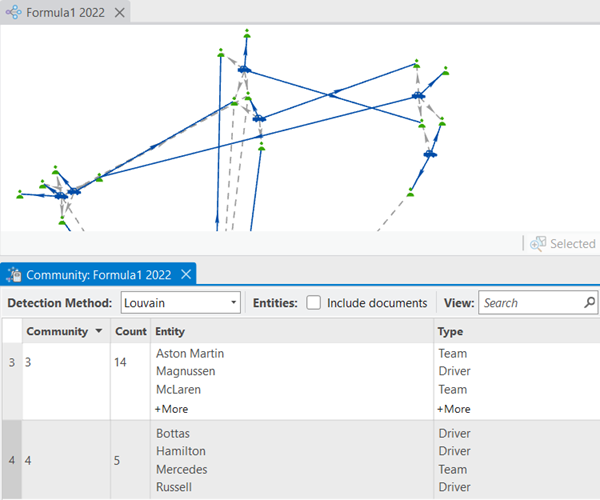Close the Community: Formula1 2022 pane
600x500 pixels.
coord(186,274)
